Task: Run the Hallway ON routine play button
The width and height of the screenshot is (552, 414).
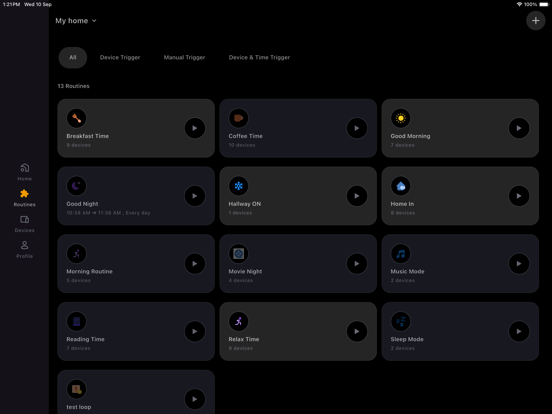Action: 357,196
